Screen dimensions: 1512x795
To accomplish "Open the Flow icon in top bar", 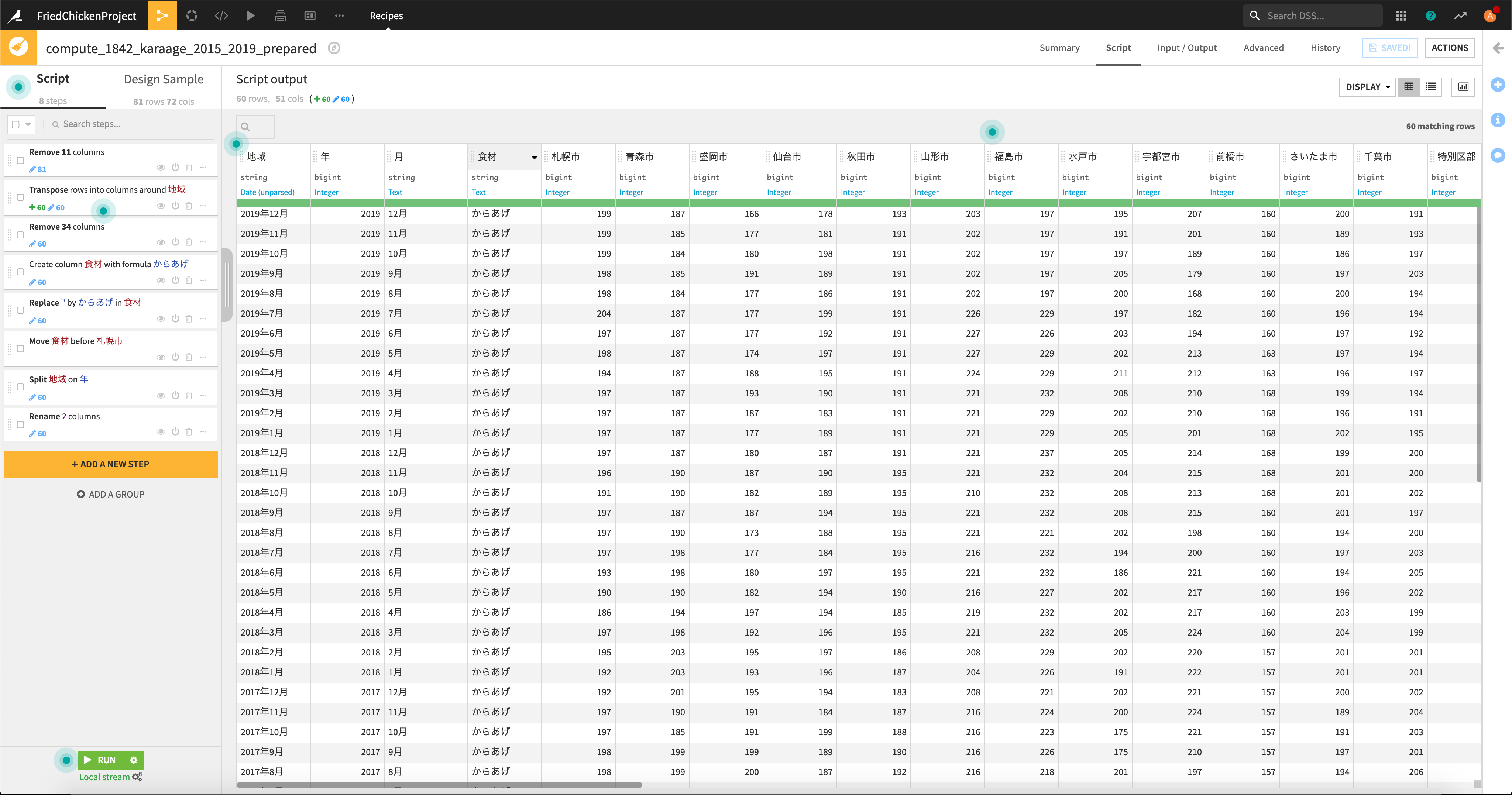I will (x=162, y=15).
